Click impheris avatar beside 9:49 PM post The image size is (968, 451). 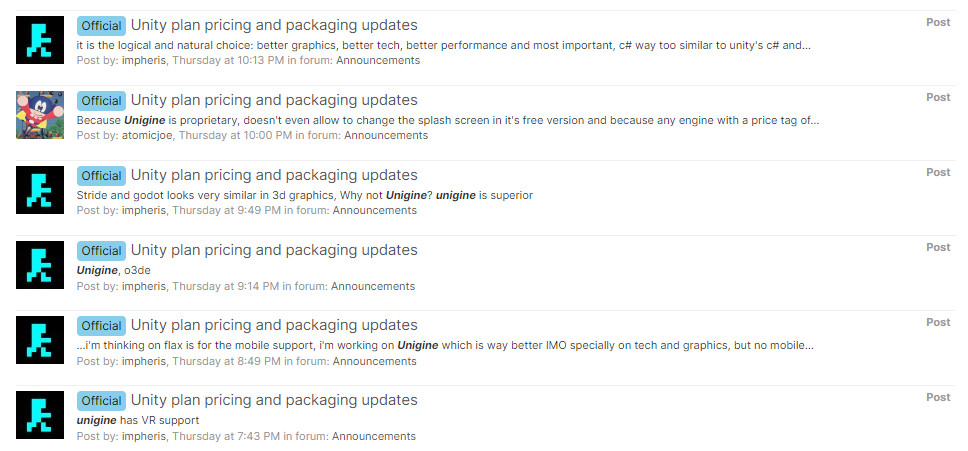point(40,190)
